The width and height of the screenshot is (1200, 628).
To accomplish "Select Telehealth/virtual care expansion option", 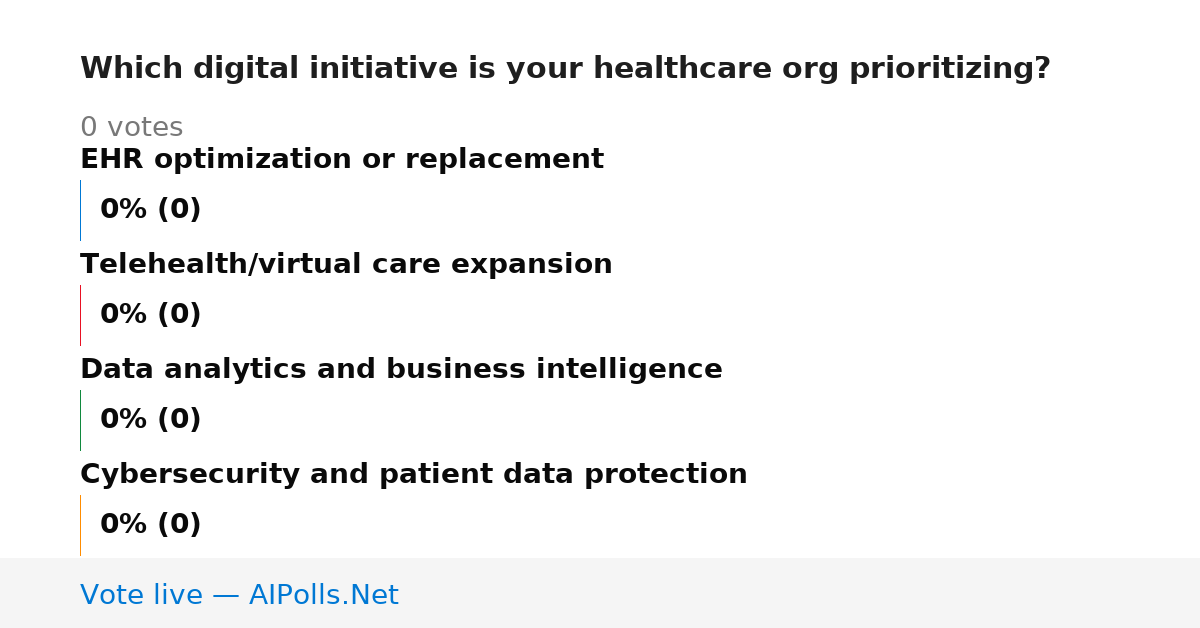I will [346, 265].
